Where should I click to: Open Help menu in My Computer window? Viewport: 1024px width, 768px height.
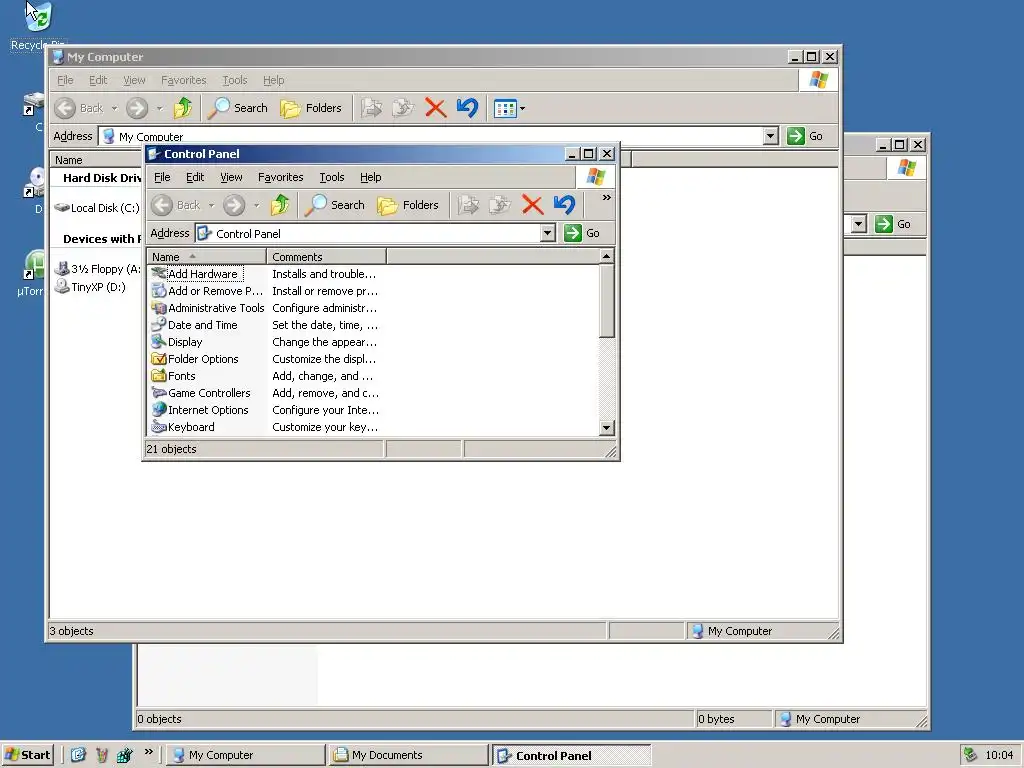274,80
